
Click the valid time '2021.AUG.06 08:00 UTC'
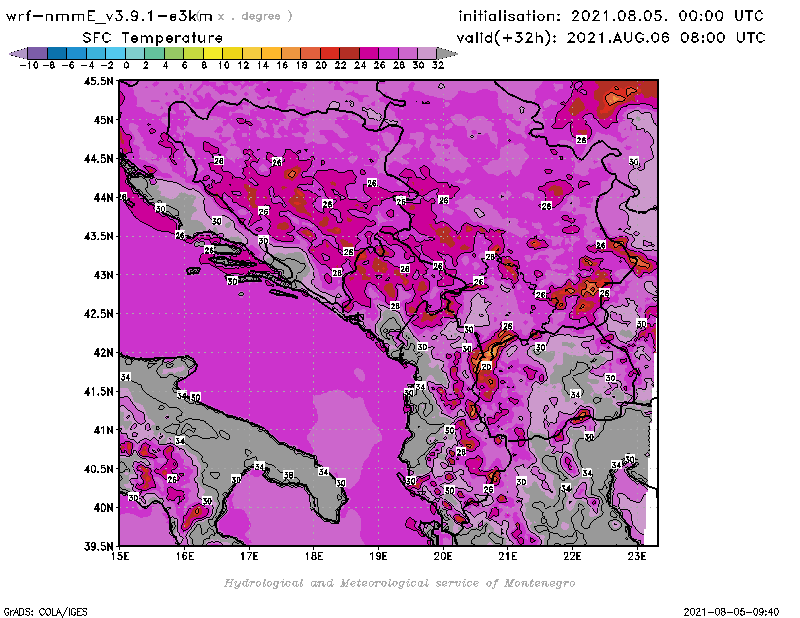point(666,38)
